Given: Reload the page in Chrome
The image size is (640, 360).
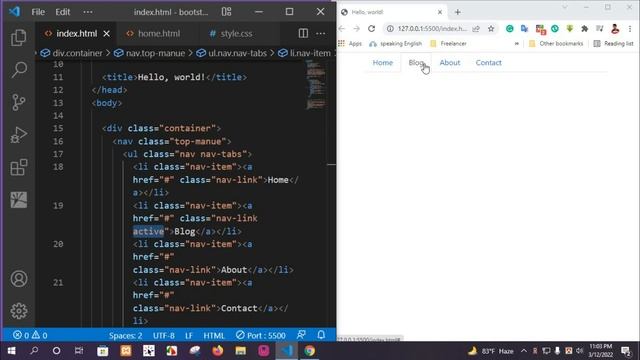Looking at the screenshot, I should (x=371, y=29).
